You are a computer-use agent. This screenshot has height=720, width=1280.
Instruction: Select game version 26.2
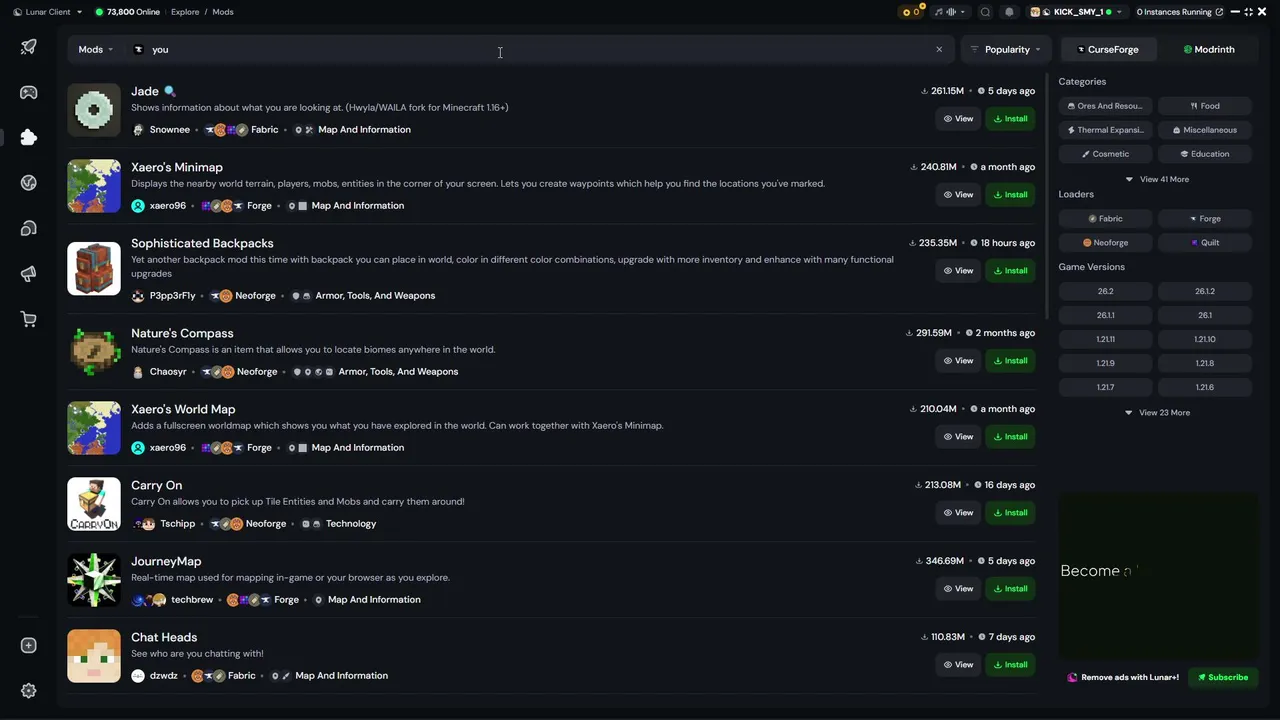1106,292
